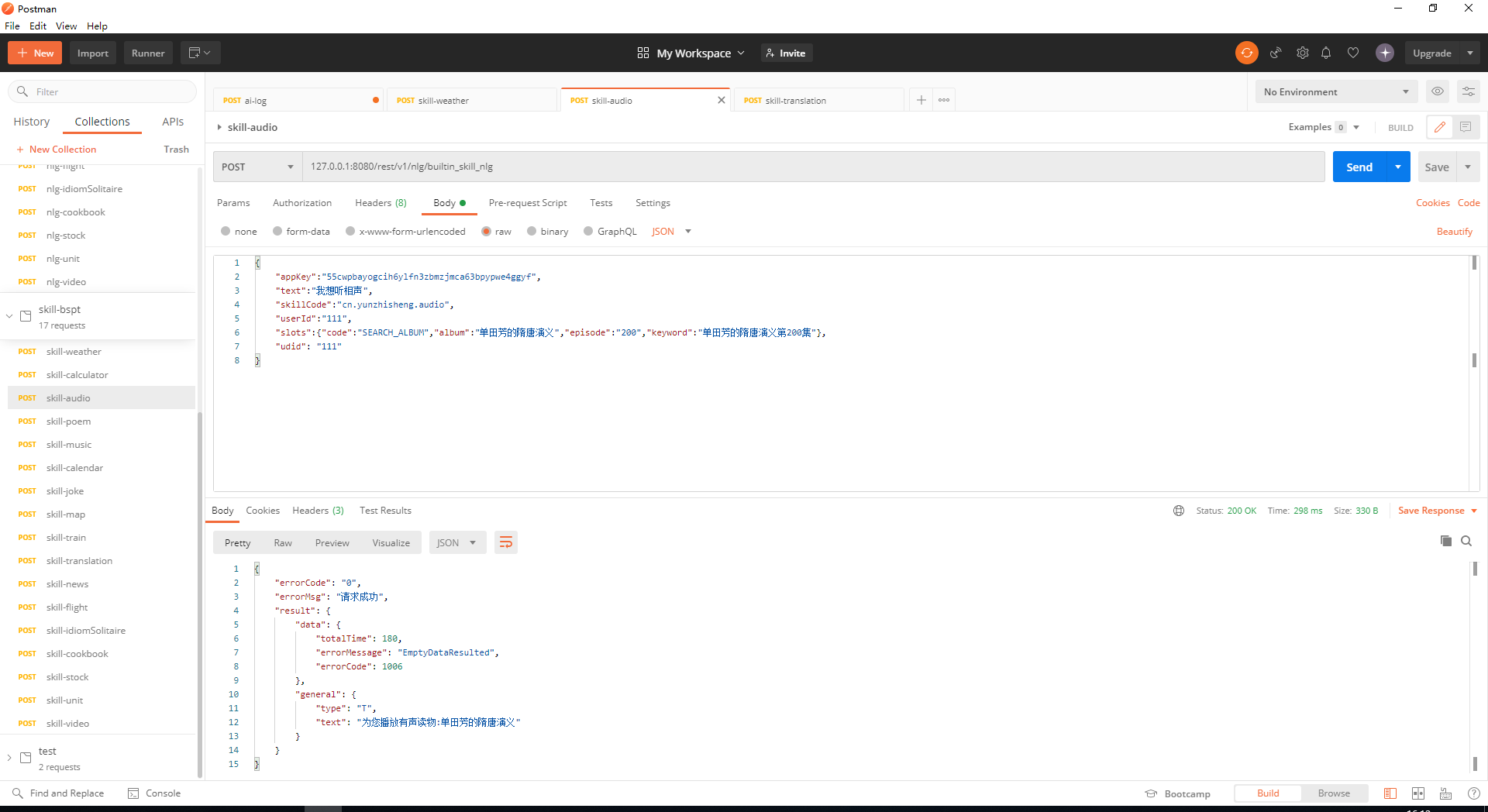Open the Save options arrow
The height and width of the screenshot is (812, 1488).
coord(1468,167)
